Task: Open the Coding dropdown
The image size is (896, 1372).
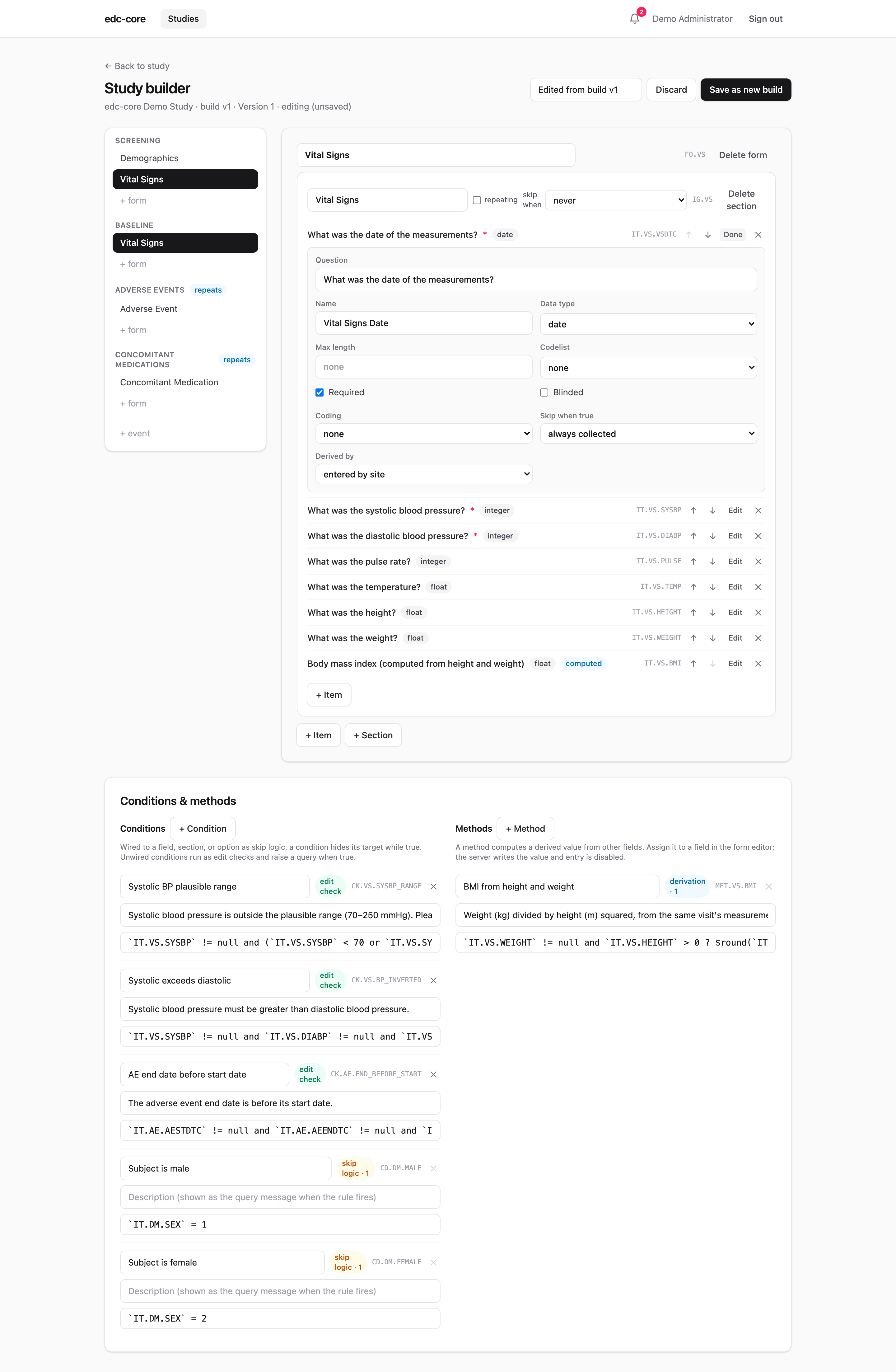Action: coord(423,434)
